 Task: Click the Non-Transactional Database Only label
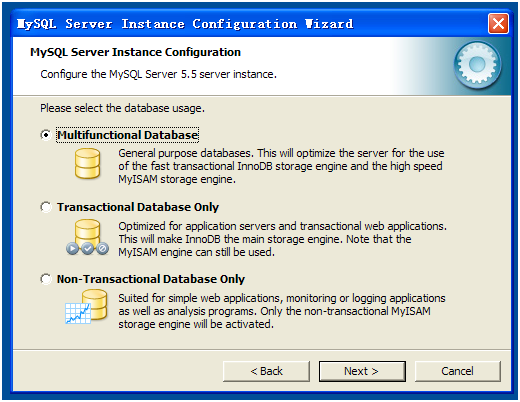point(151,279)
